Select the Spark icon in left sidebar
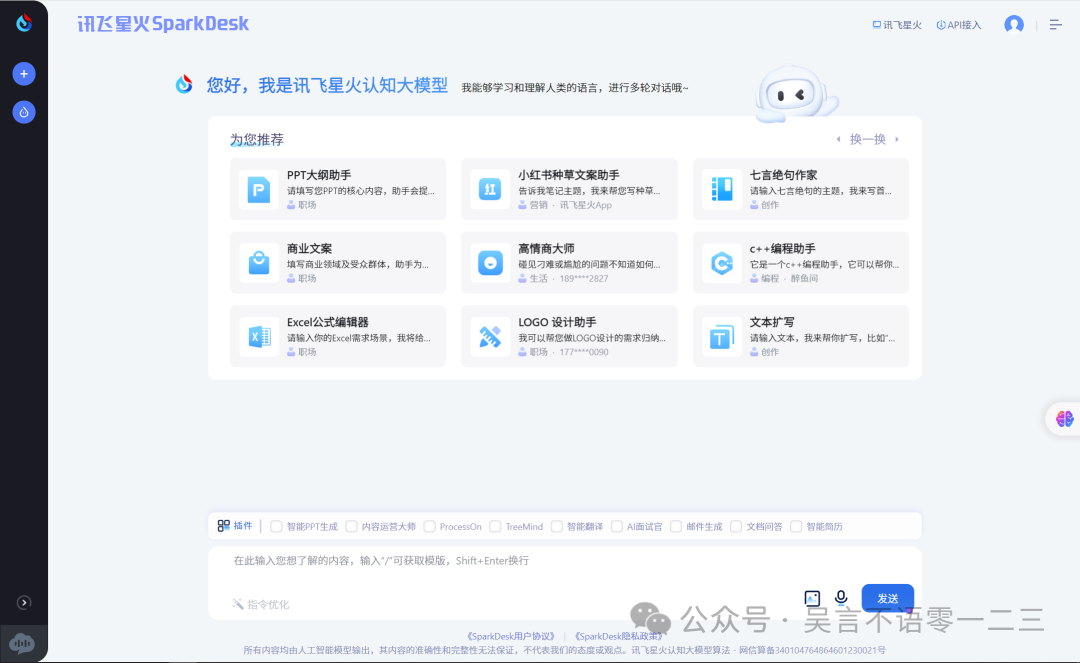 click(x=23, y=112)
